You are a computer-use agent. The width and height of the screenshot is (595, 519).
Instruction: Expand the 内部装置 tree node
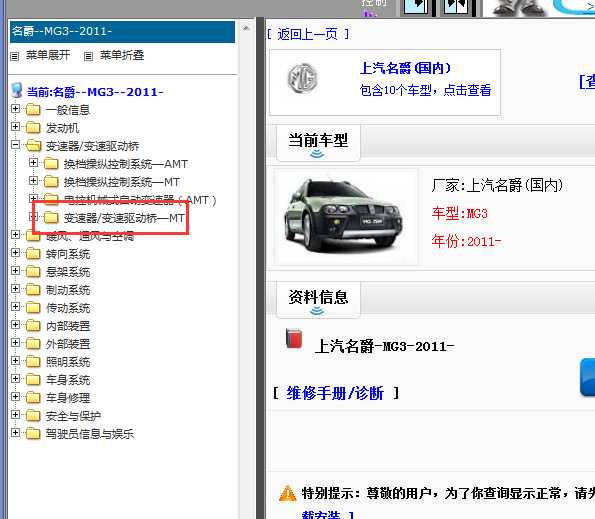pyautogui.click(x=15, y=324)
